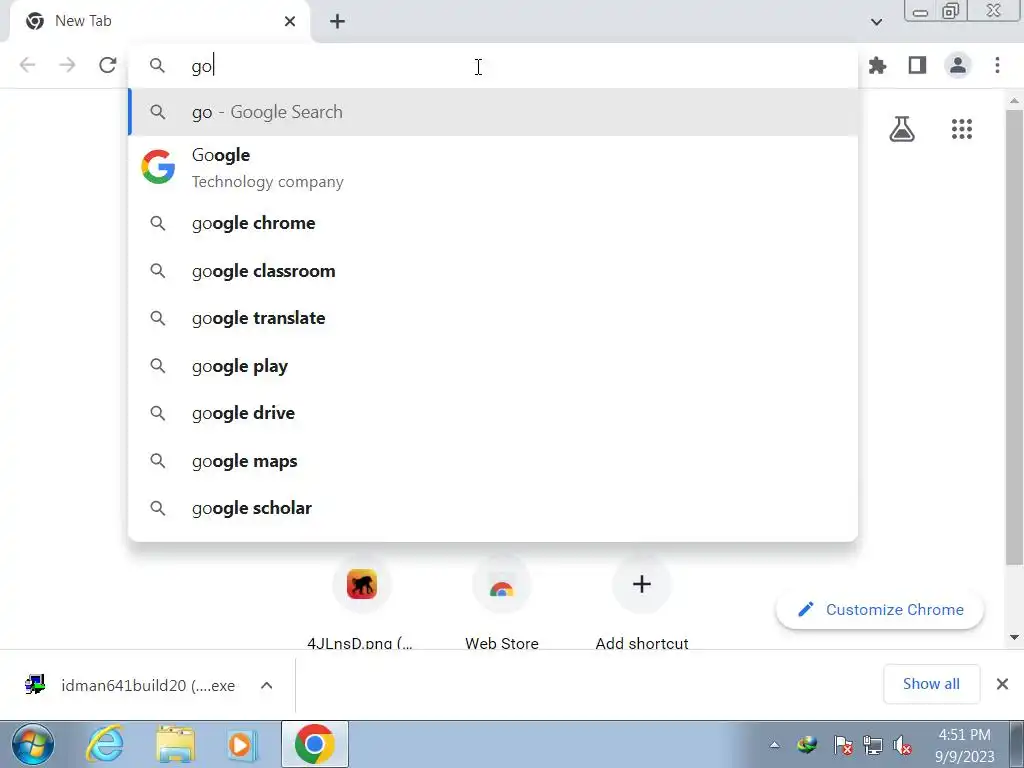Expand the tab search chevron
Viewport: 1024px width, 768px height.
coord(876,22)
